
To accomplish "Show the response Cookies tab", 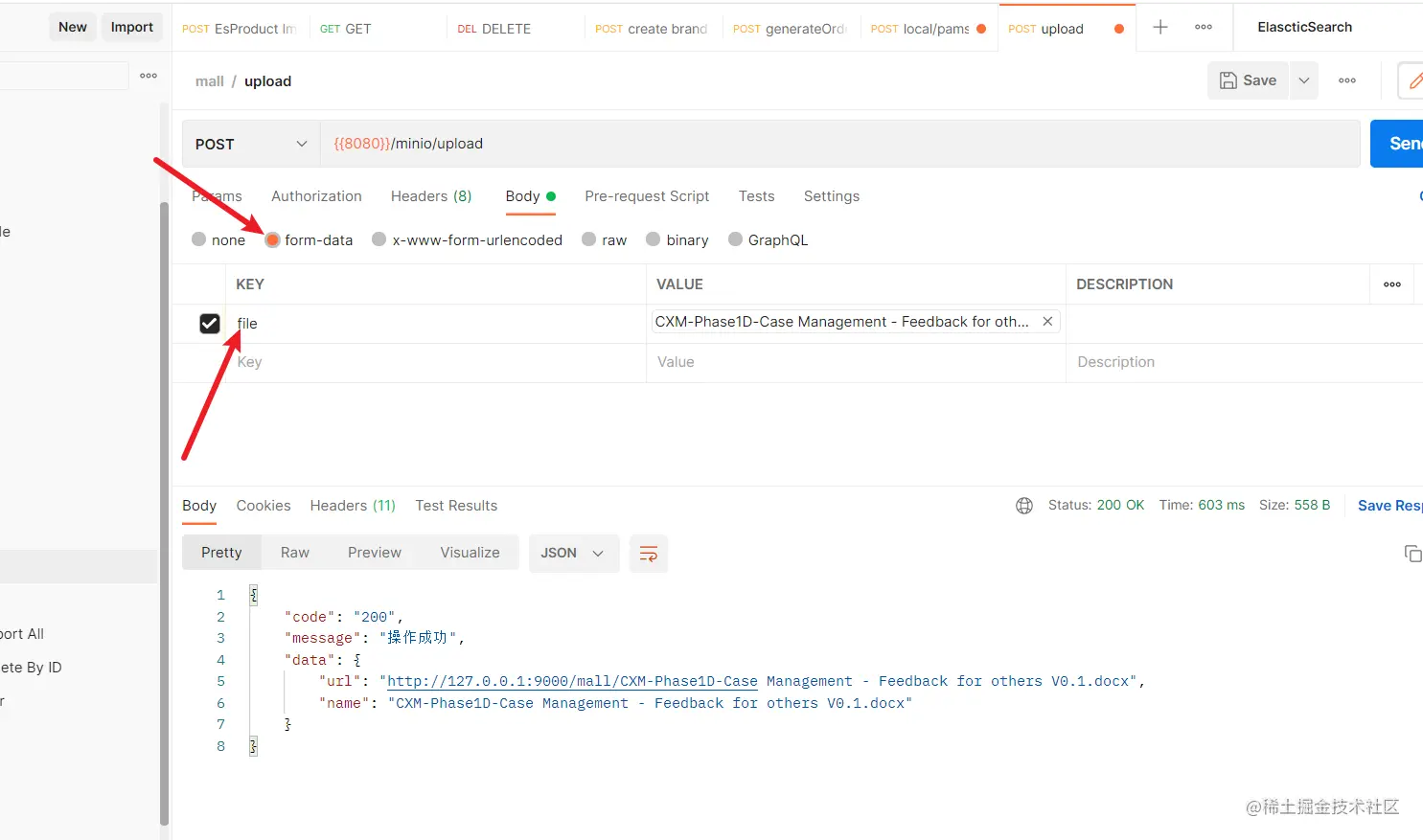I will (264, 506).
